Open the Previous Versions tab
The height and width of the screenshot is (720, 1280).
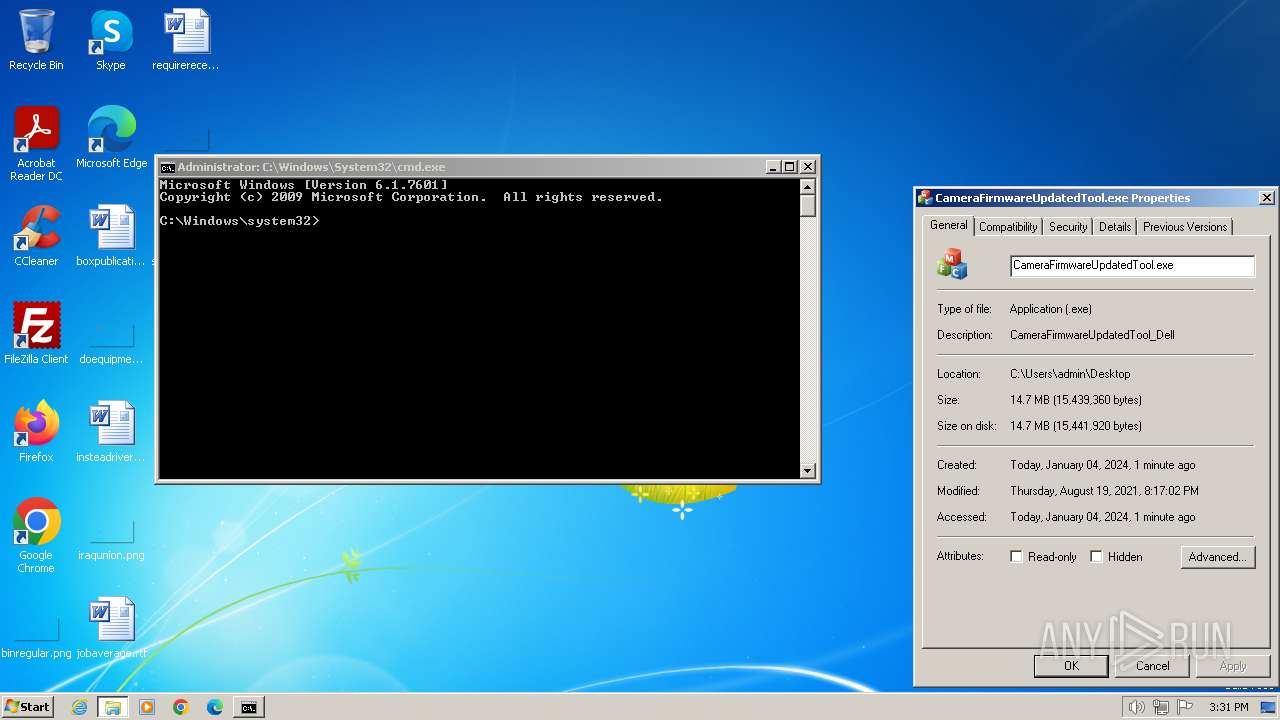tap(1185, 227)
